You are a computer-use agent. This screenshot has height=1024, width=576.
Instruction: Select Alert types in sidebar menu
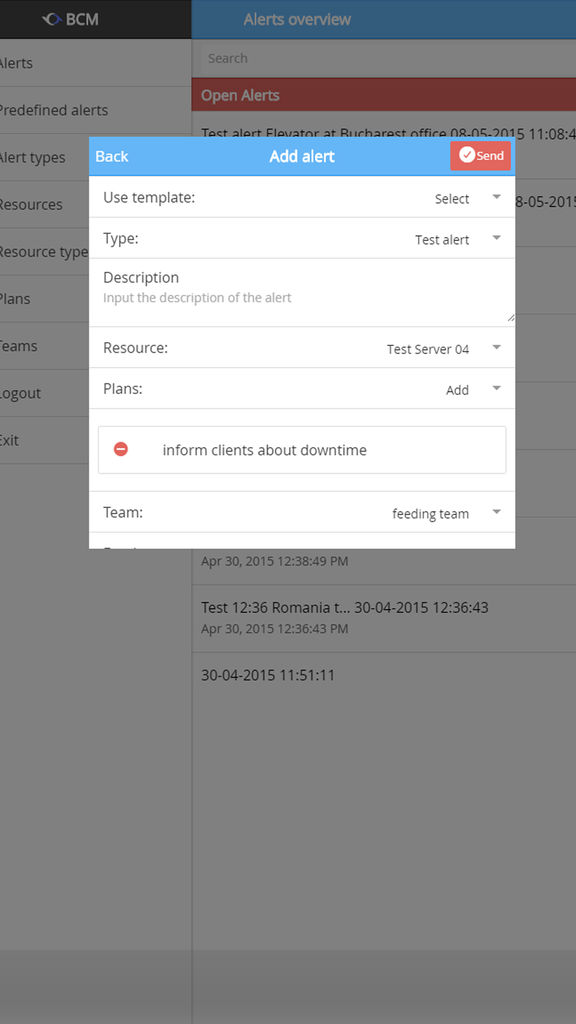point(33,157)
